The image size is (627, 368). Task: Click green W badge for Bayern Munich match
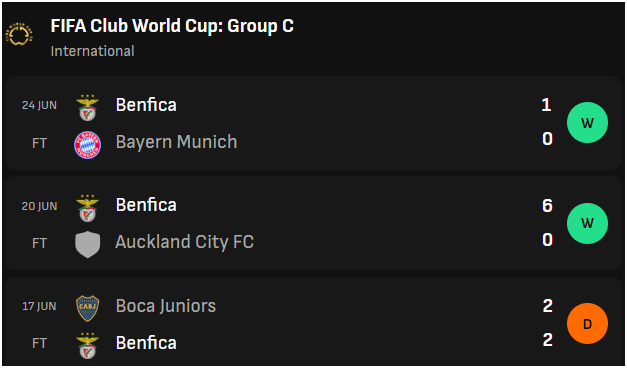587,122
